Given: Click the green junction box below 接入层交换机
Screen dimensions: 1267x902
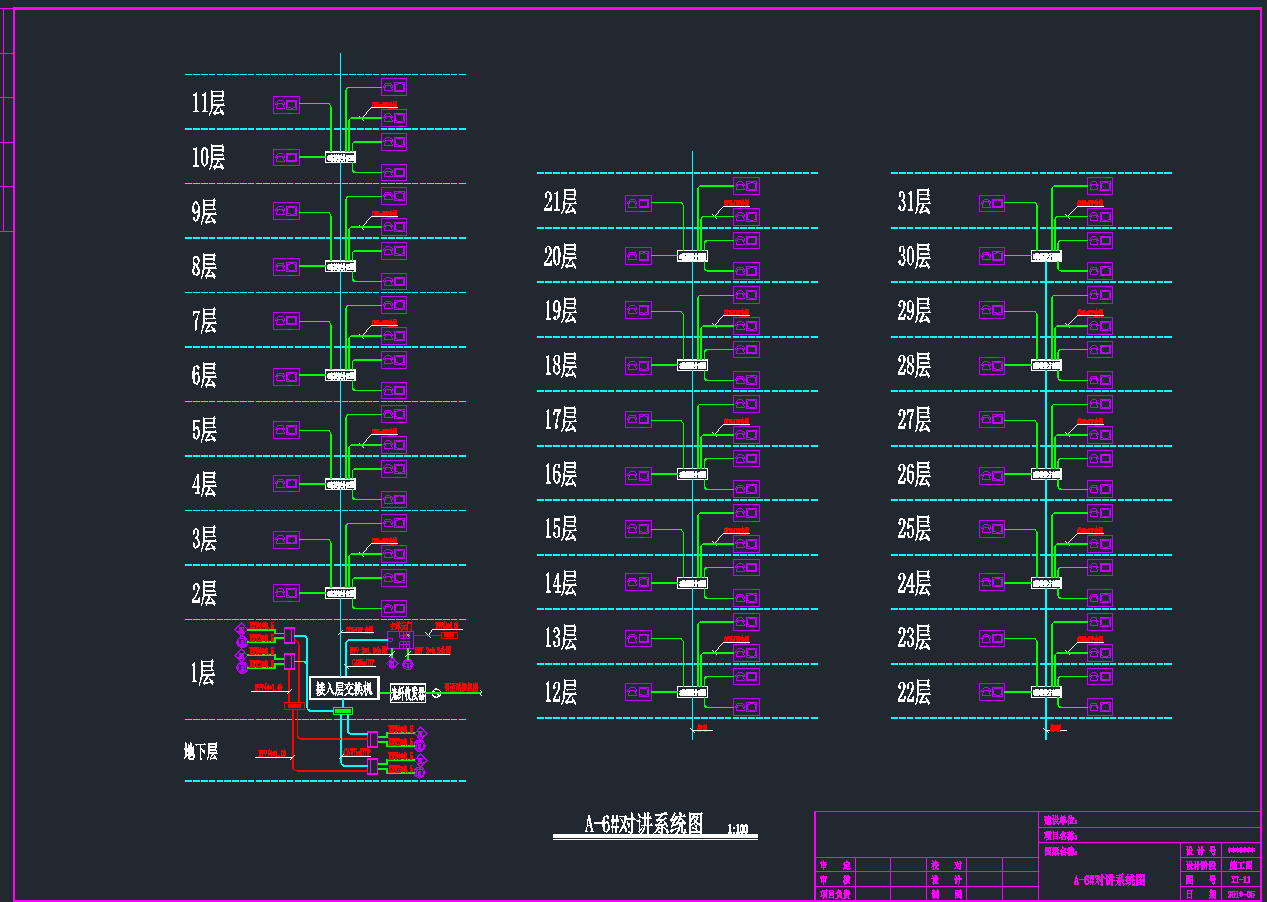Looking at the screenshot, I should (343, 710).
